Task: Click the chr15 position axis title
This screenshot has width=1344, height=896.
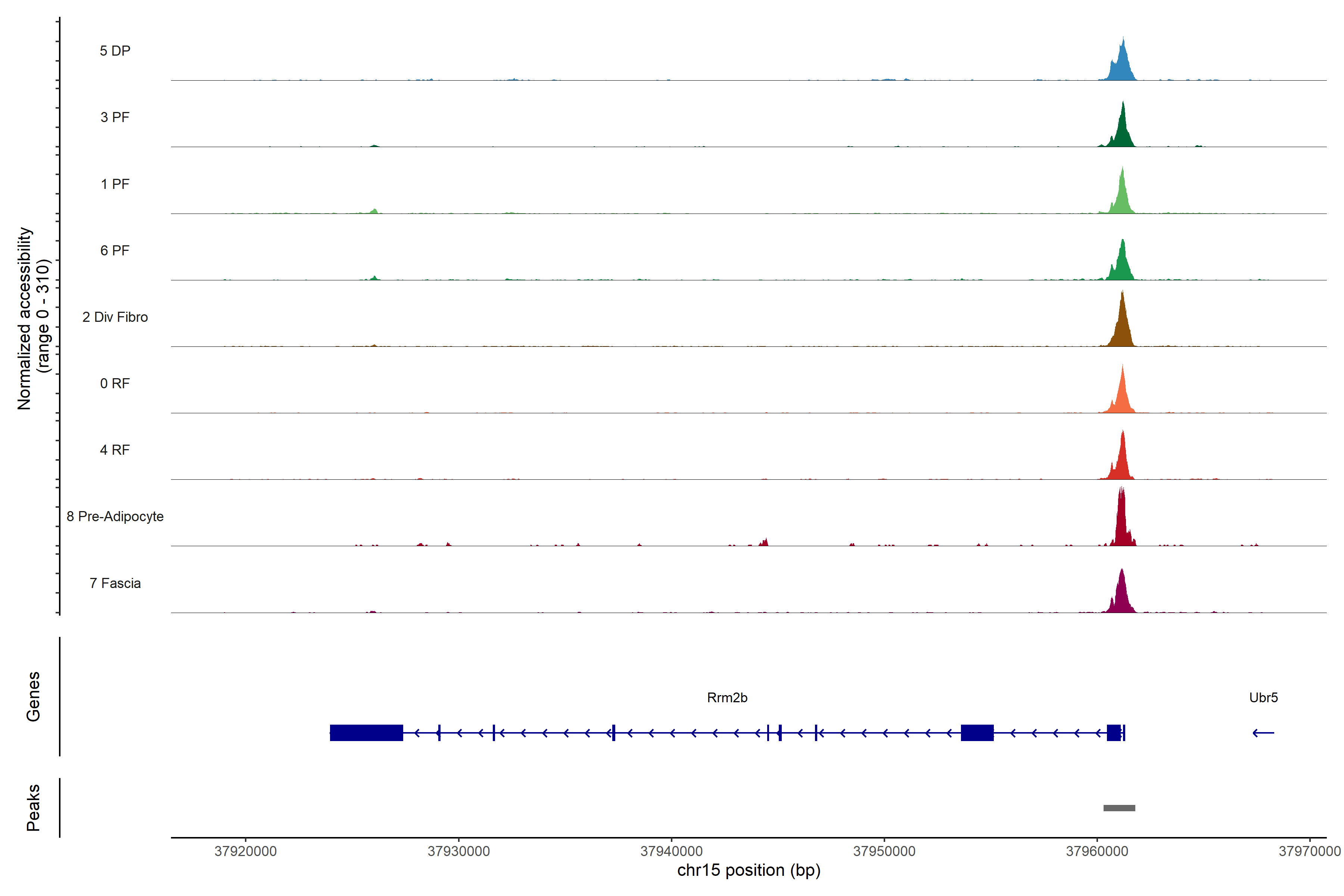Action: click(x=749, y=871)
